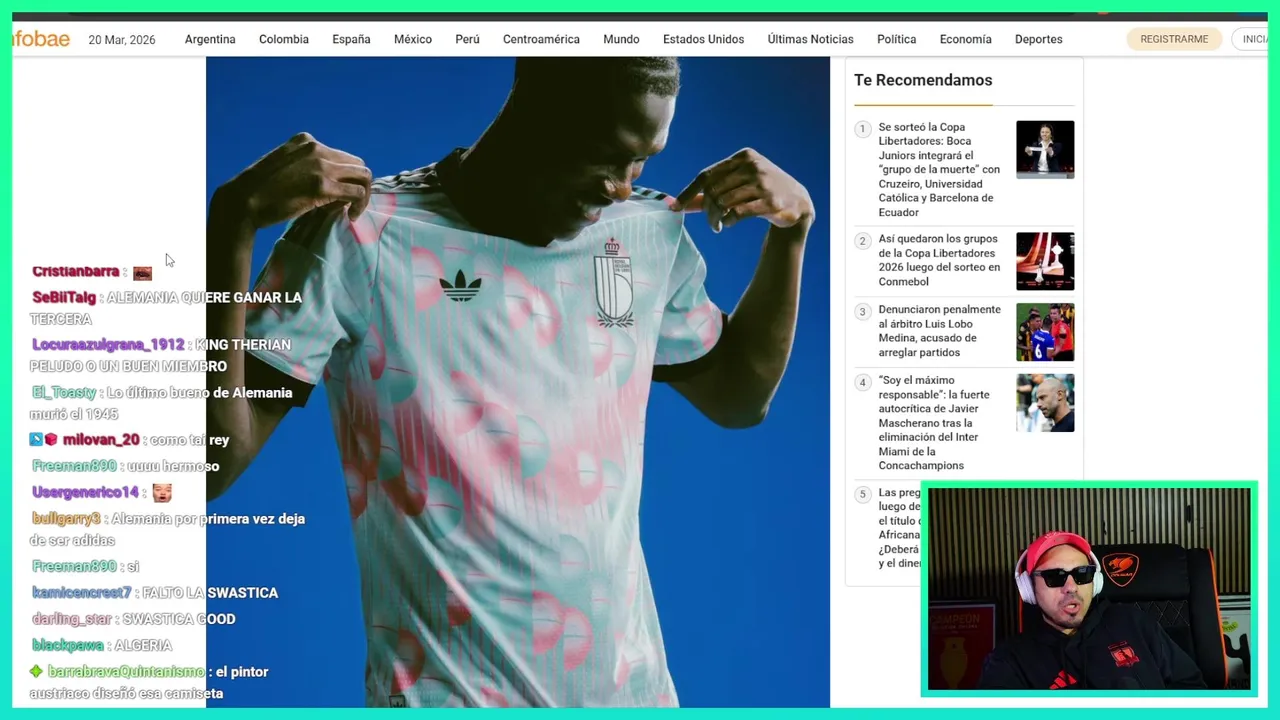
Task: Click chat username milovan_20
Action: pyautogui.click(x=101, y=440)
